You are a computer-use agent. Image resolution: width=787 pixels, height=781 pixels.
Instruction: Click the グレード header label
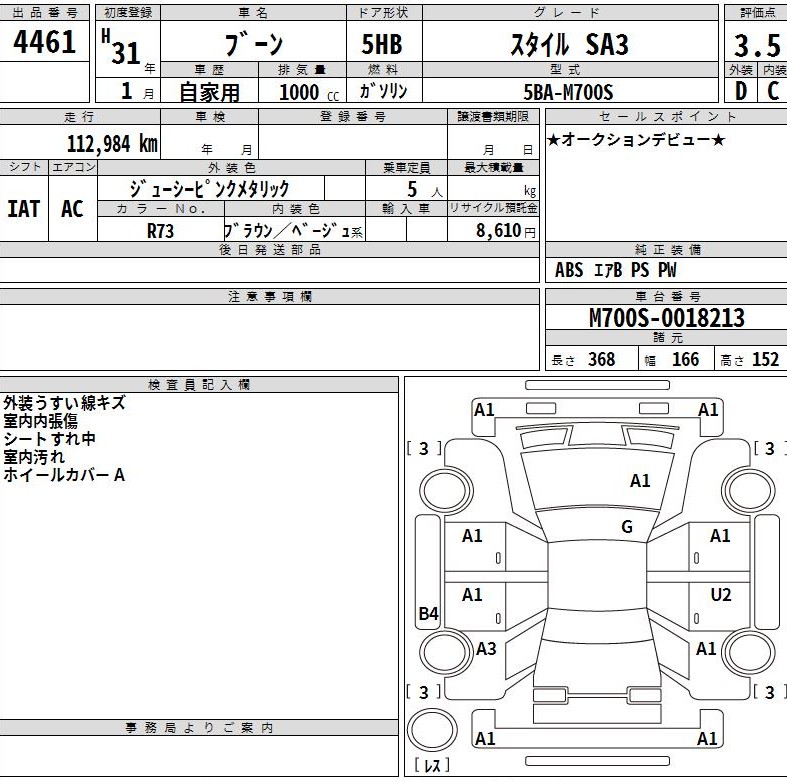click(x=567, y=13)
